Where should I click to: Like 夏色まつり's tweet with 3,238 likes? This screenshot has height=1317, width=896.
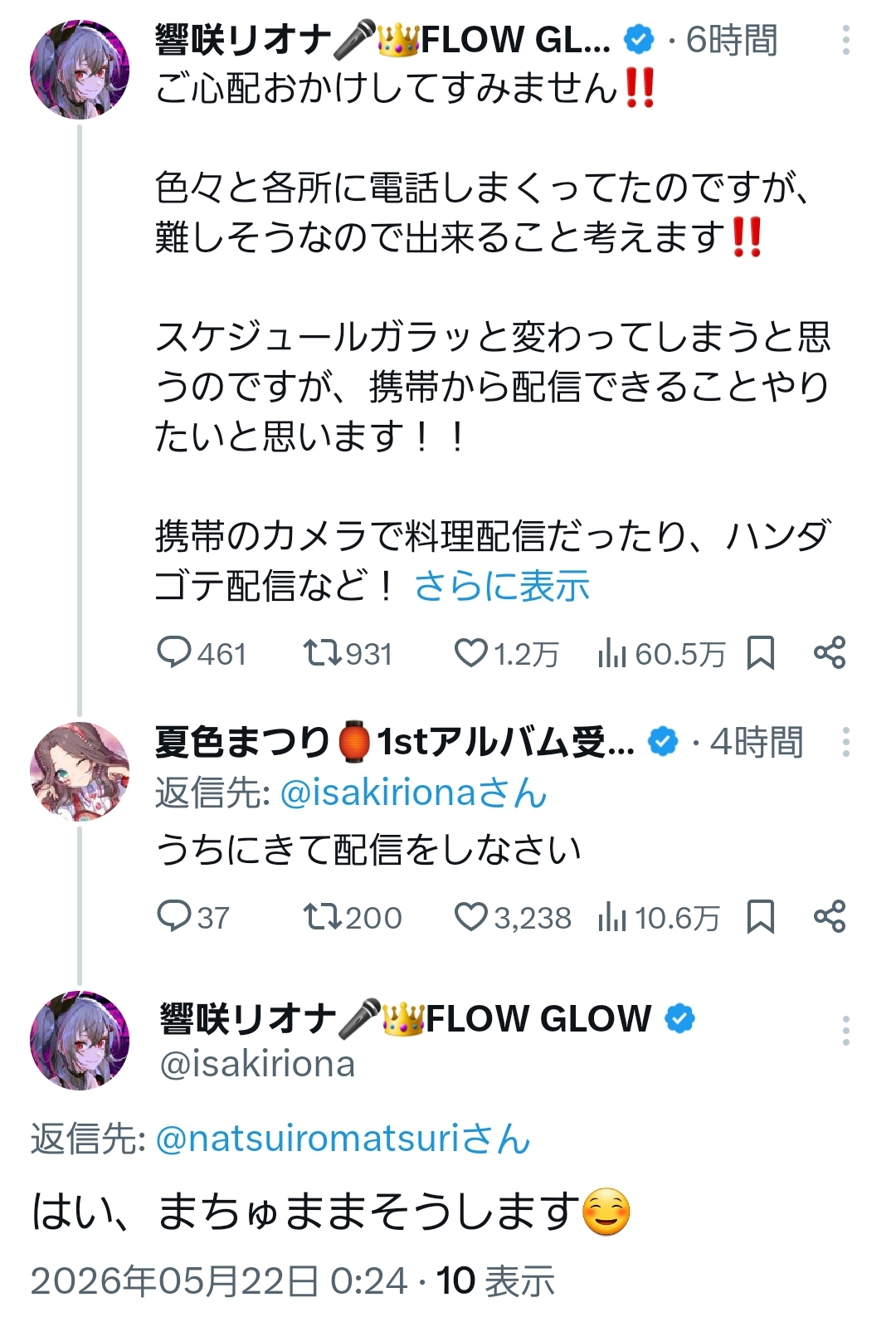pos(513,917)
